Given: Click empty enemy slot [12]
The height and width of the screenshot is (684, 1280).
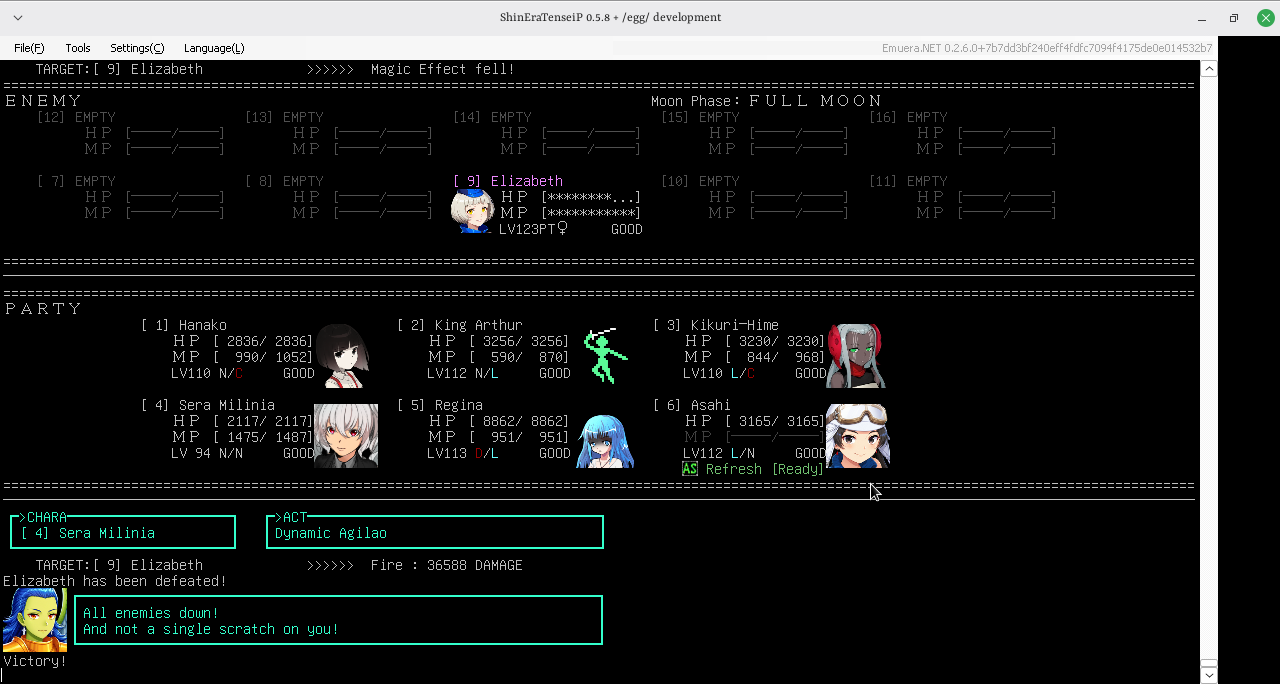Looking at the screenshot, I should click(x=75, y=117).
